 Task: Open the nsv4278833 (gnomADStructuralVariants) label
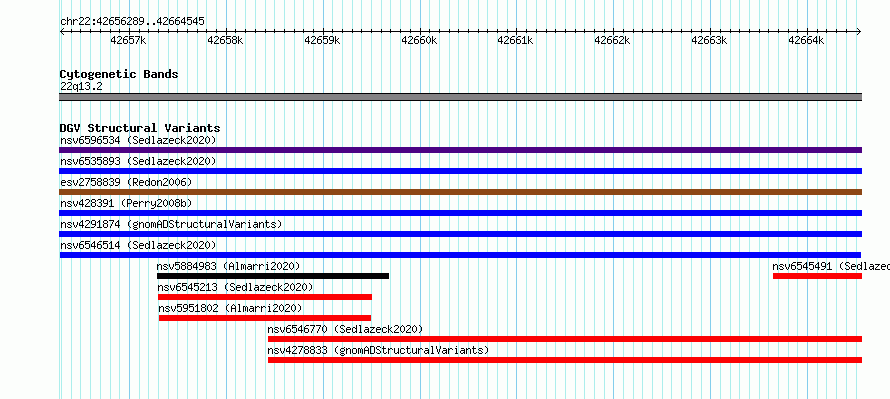click(x=378, y=350)
